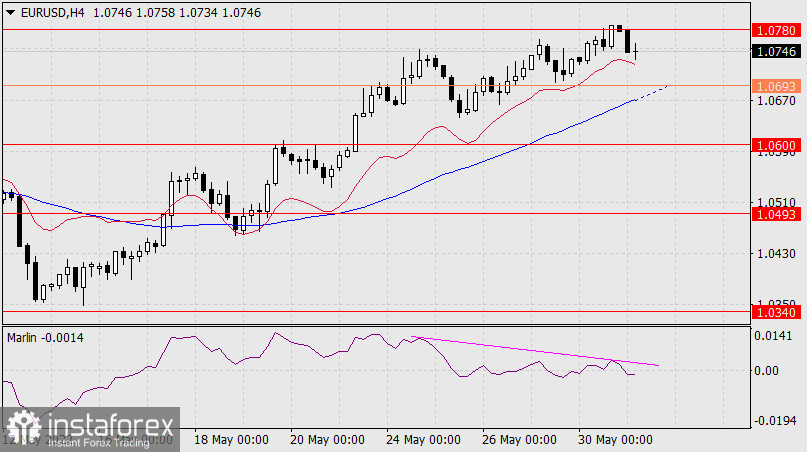
Task: Select the 18 May 00:00 time axis label
Action: coord(231,440)
